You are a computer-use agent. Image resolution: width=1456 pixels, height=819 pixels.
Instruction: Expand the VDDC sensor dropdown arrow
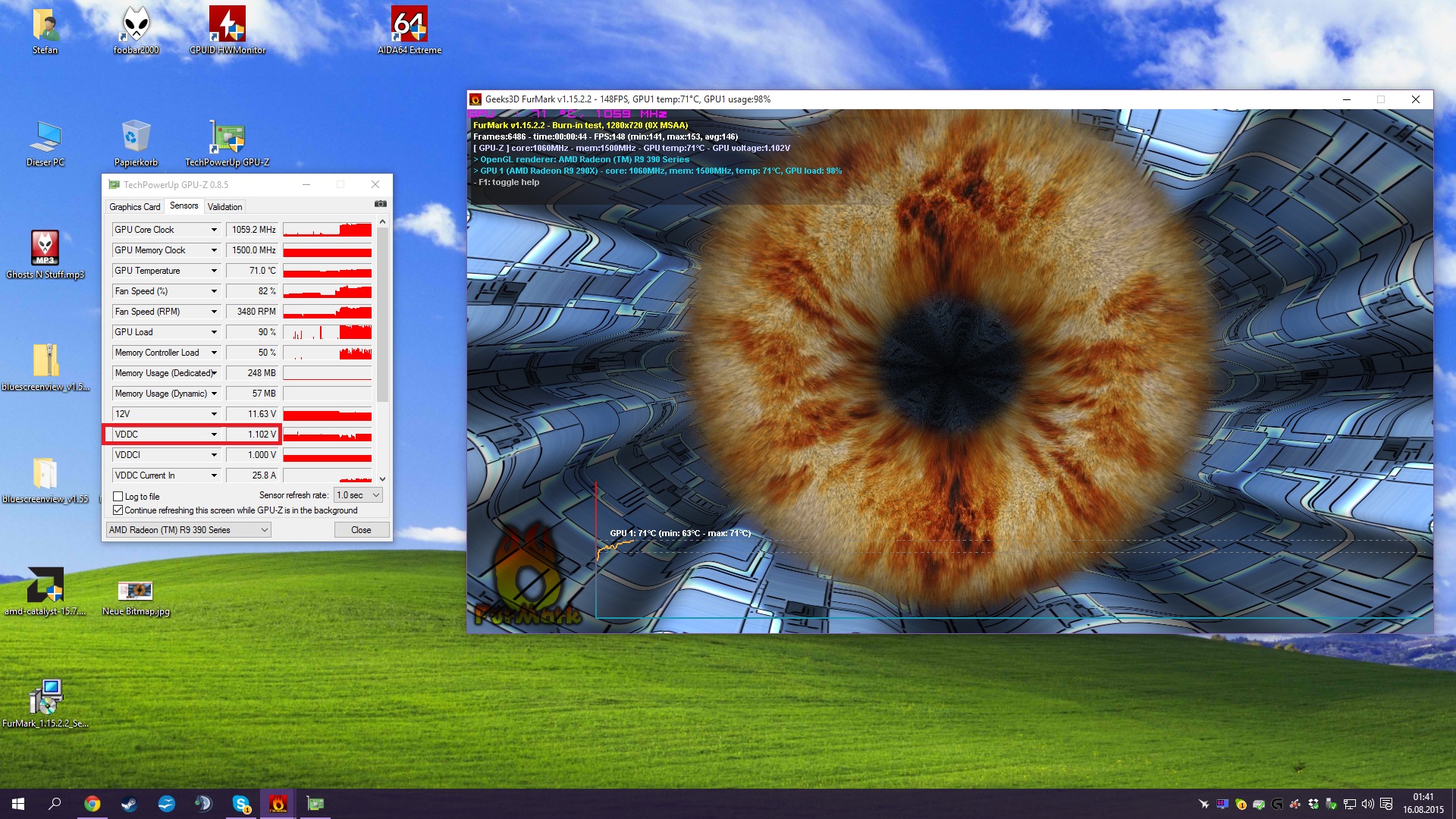(214, 435)
